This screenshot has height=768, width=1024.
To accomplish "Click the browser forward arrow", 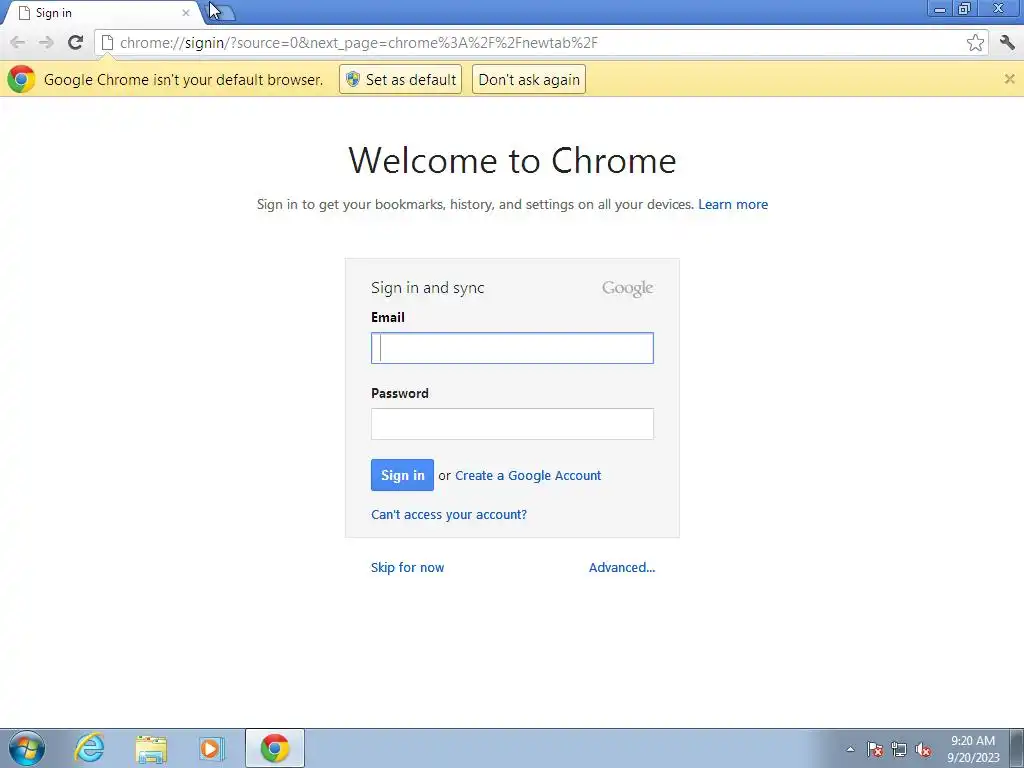I will (46, 43).
